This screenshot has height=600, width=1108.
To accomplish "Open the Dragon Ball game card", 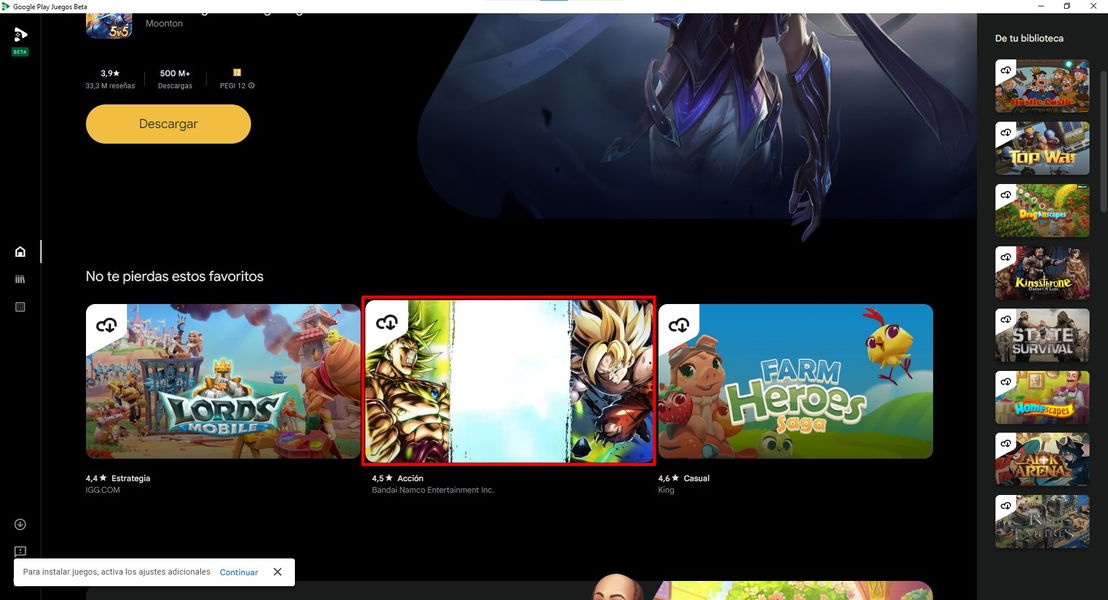I will pyautogui.click(x=509, y=381).
